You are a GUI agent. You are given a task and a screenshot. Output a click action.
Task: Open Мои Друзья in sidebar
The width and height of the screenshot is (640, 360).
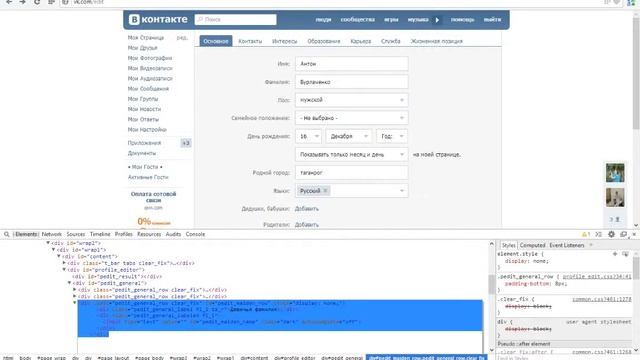point(142,48)
